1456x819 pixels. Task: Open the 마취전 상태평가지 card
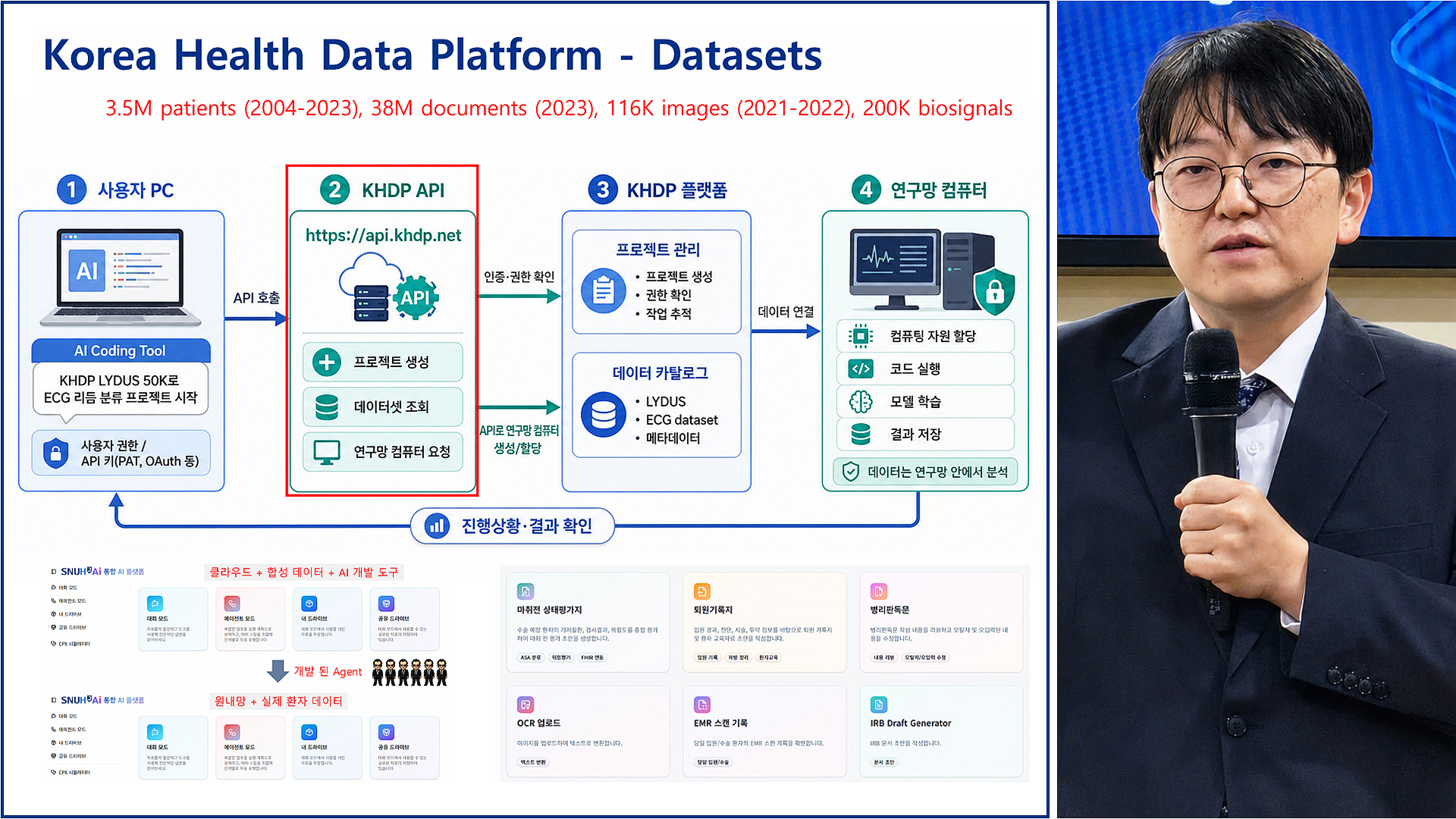pyautogui.click(x=588, y=623)
